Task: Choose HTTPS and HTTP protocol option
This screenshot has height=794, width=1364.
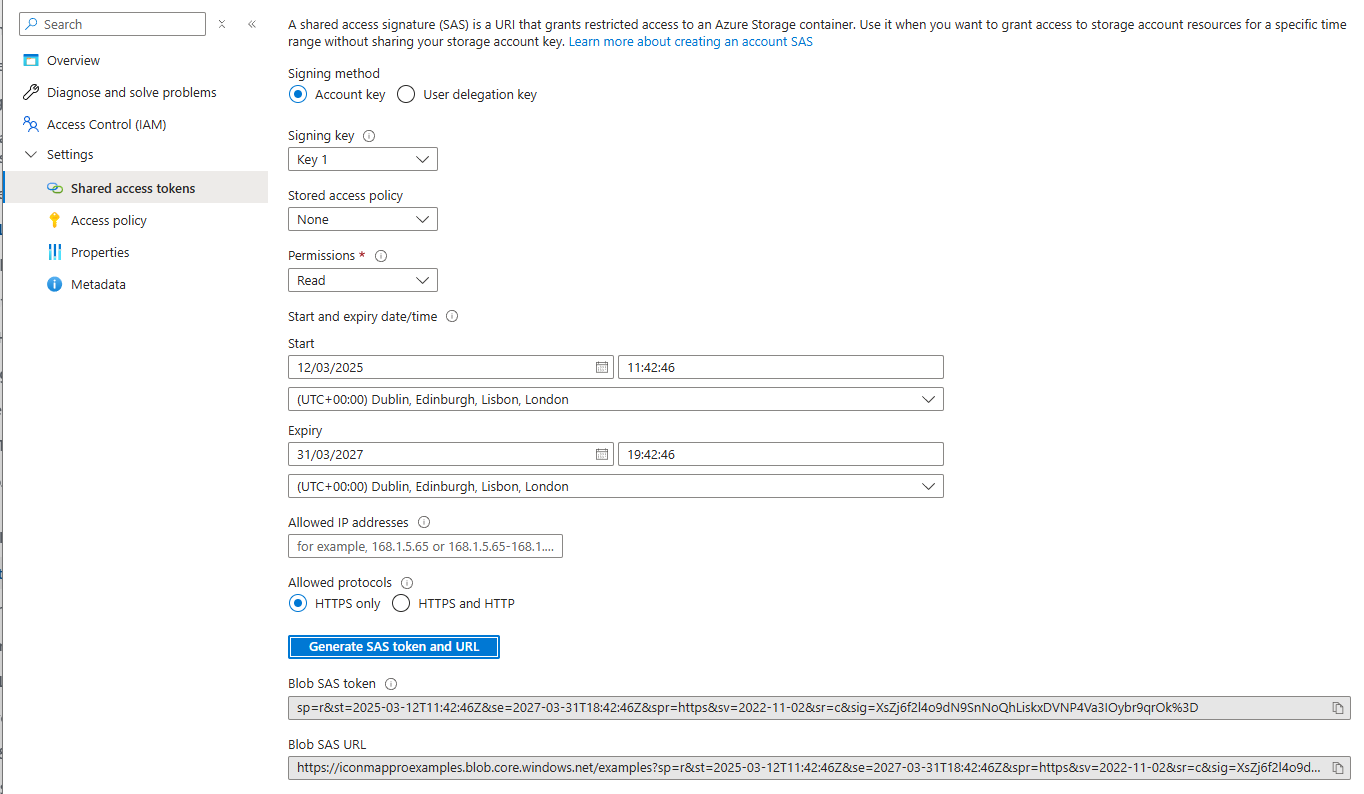Action: pyautogui.click(x=401, y=603)
